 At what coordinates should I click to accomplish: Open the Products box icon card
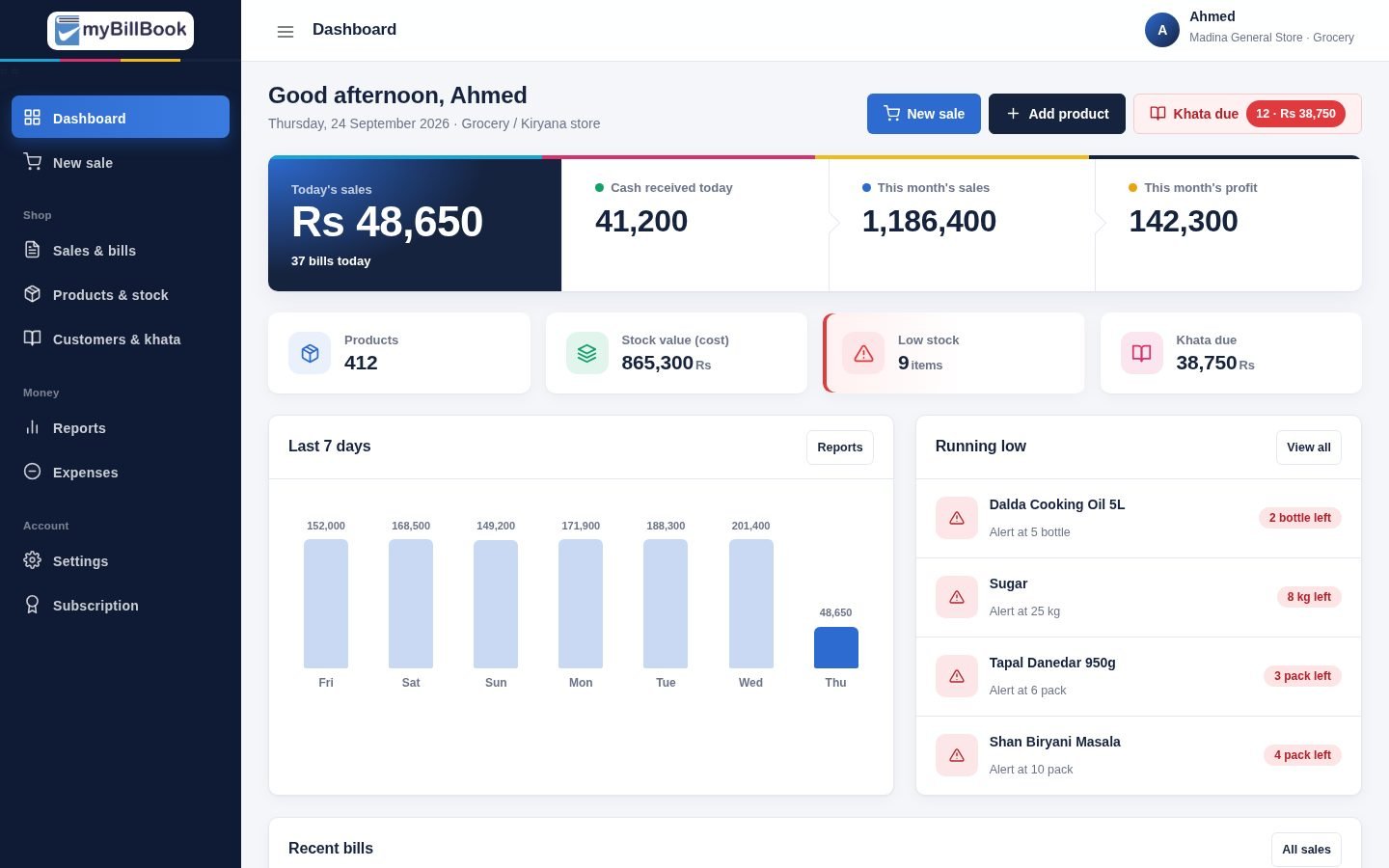310,353
